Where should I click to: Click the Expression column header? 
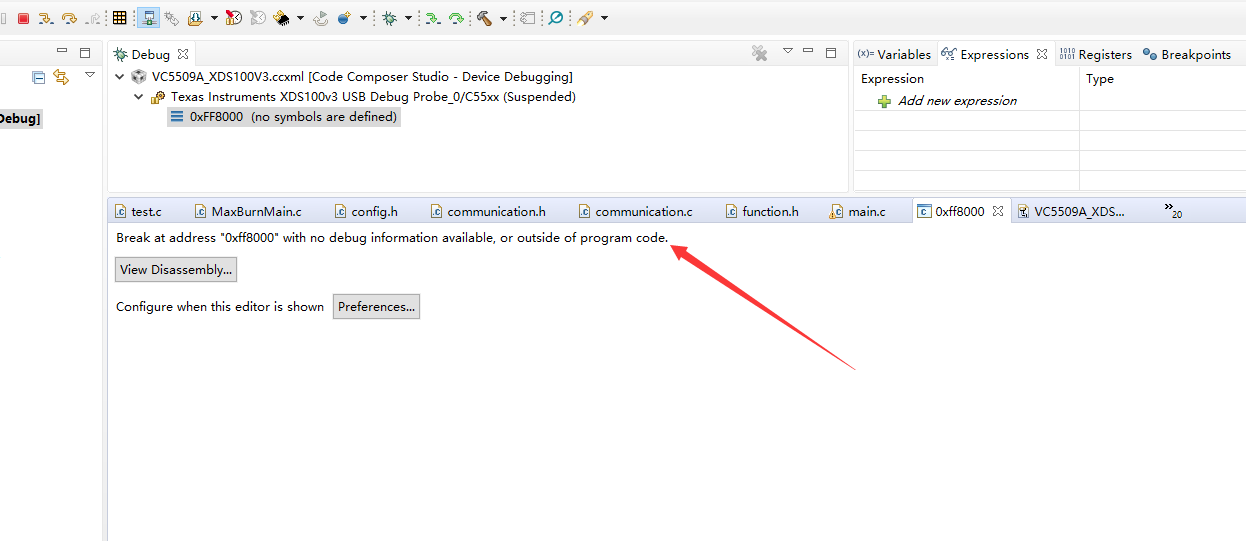(x=892, y=79)
